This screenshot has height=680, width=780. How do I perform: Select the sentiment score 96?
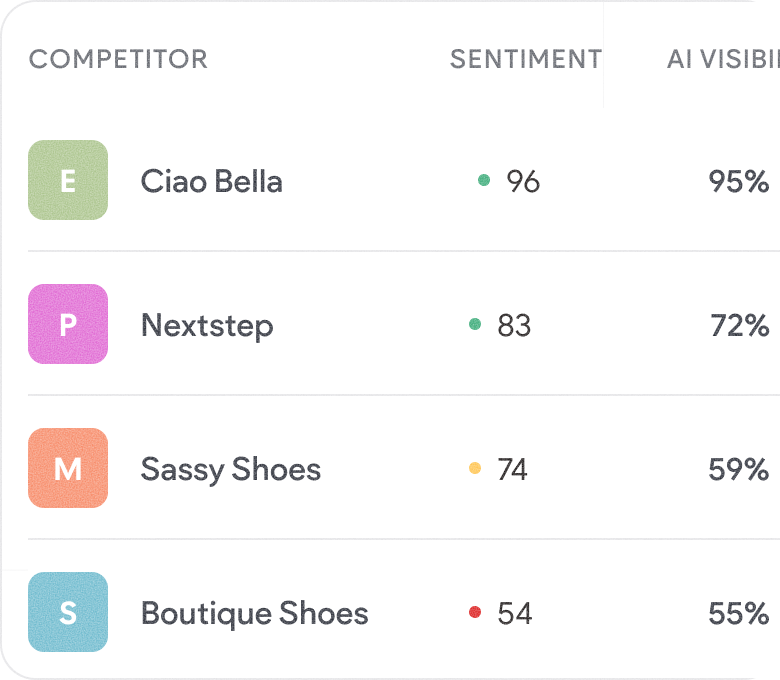click(523, 181)
